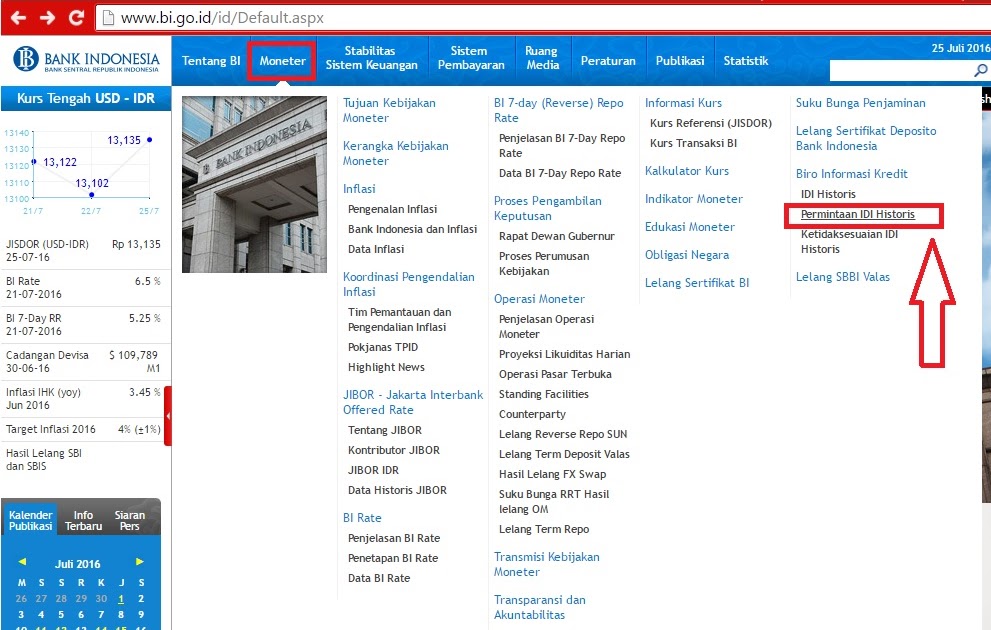Open Obligasi Negara link

tap(687, 255)
